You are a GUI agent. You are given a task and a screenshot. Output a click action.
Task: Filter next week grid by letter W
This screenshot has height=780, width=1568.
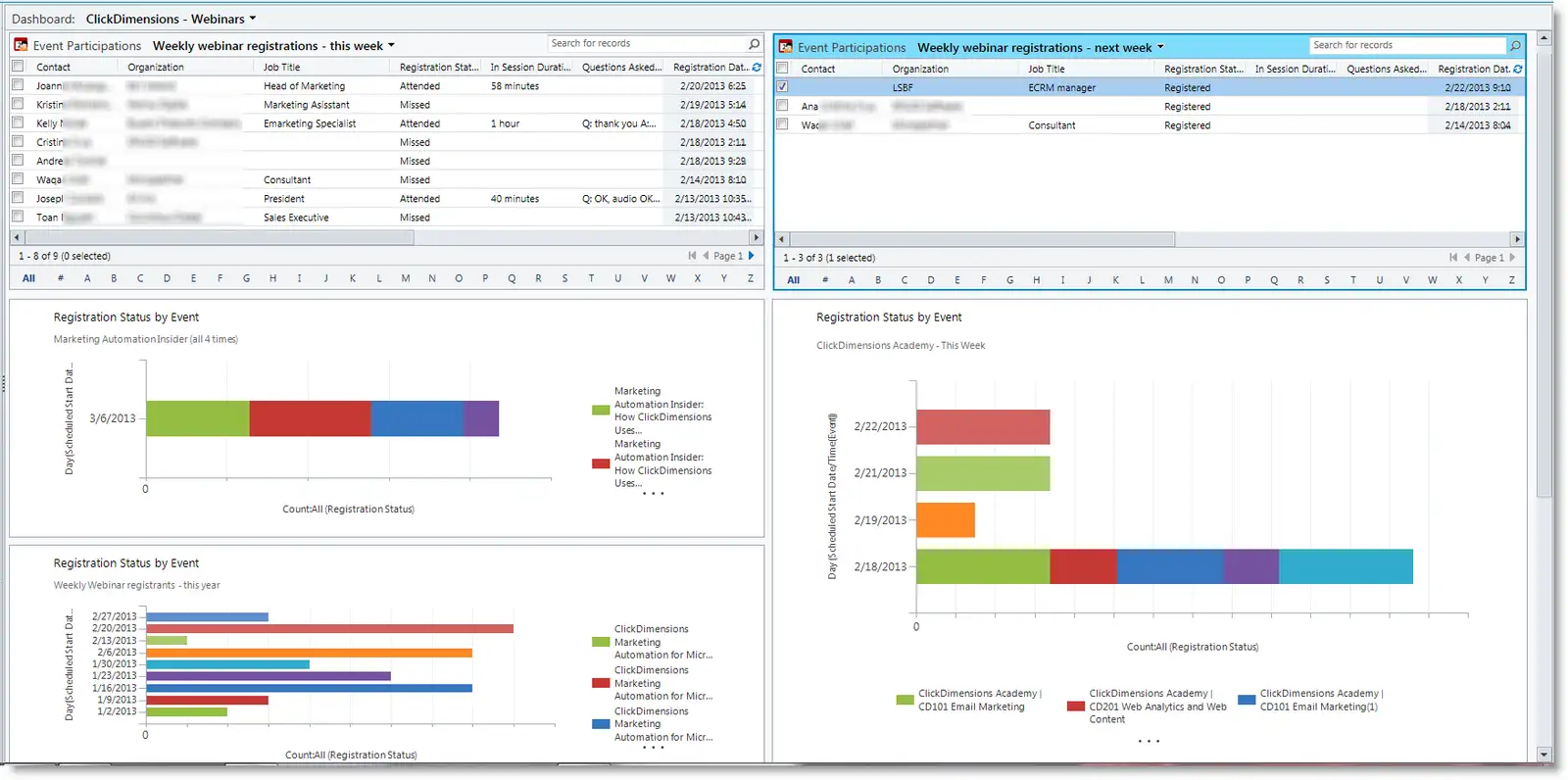coord(1433,280)
